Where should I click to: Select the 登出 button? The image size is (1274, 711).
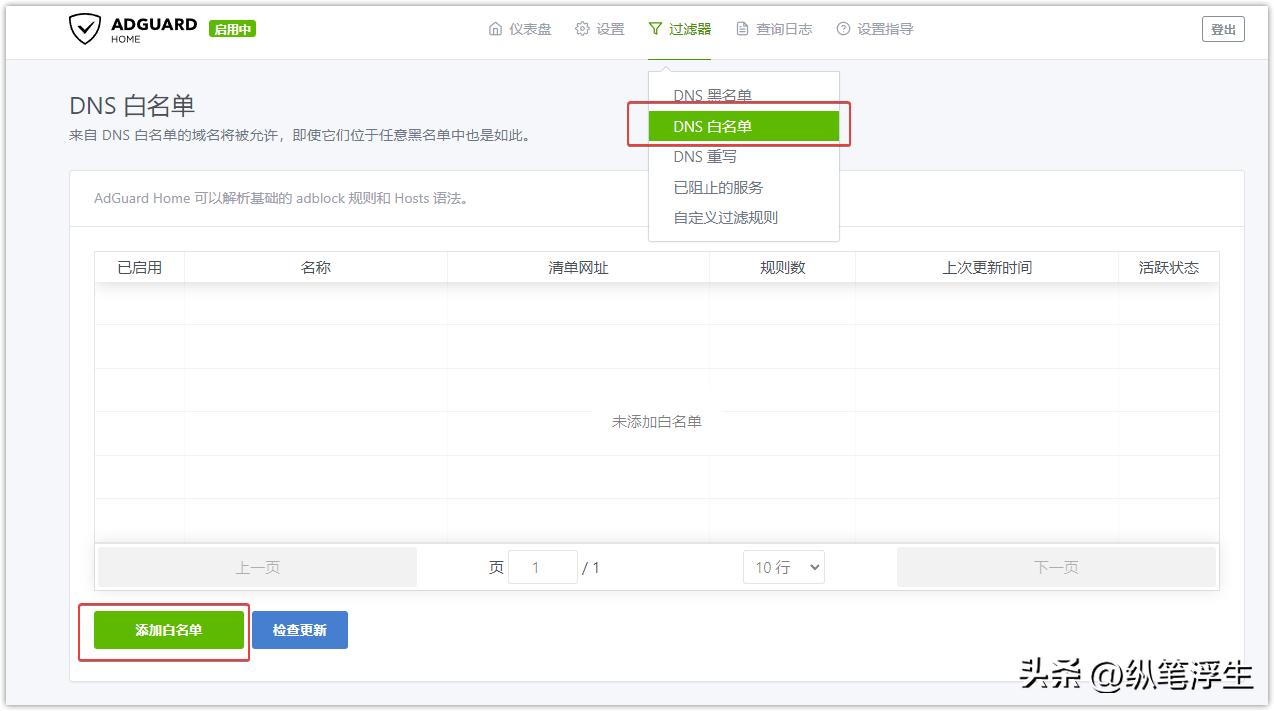click(1223, 29)
